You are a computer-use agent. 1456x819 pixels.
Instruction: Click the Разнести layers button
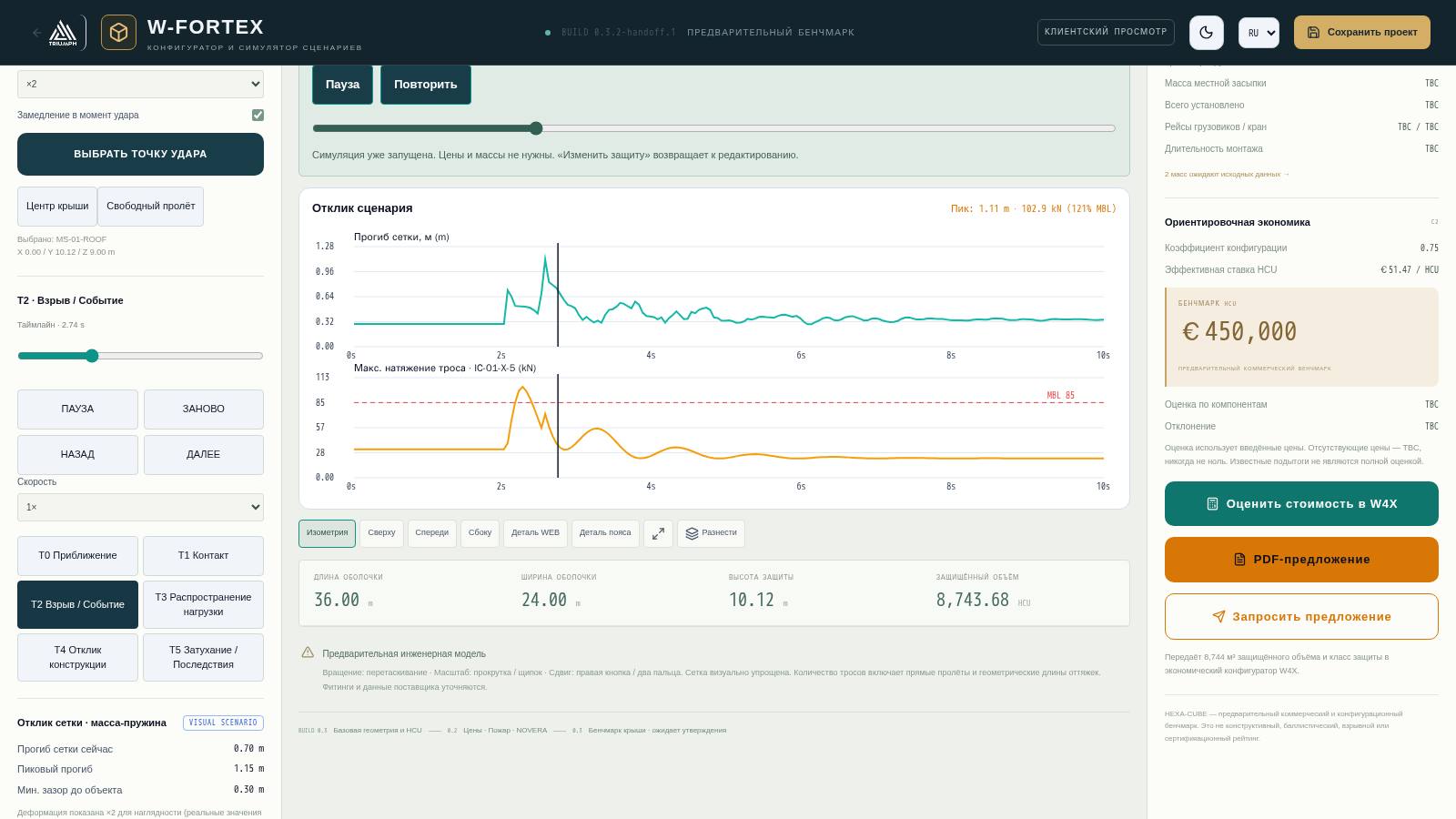(711, 533)
